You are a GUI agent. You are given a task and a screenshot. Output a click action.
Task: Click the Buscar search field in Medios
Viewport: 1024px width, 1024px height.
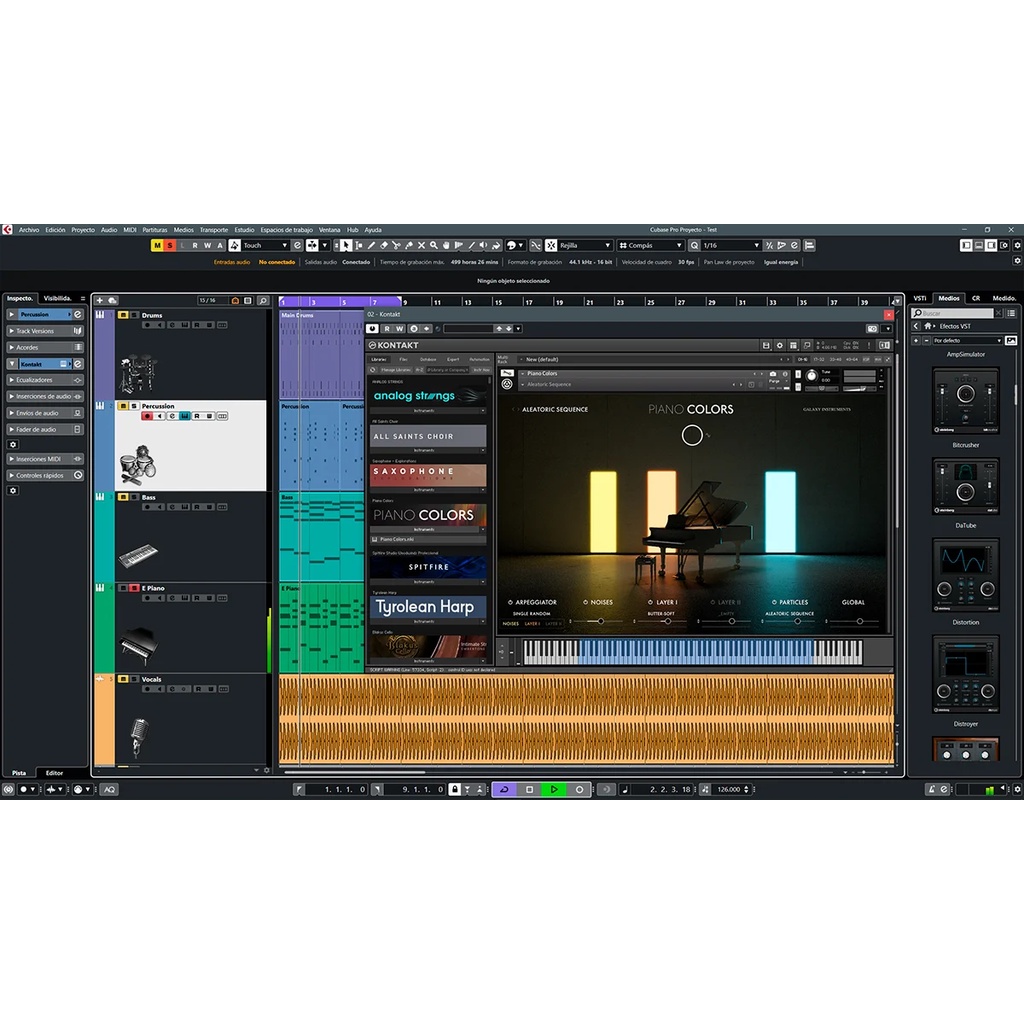(965, 313)
